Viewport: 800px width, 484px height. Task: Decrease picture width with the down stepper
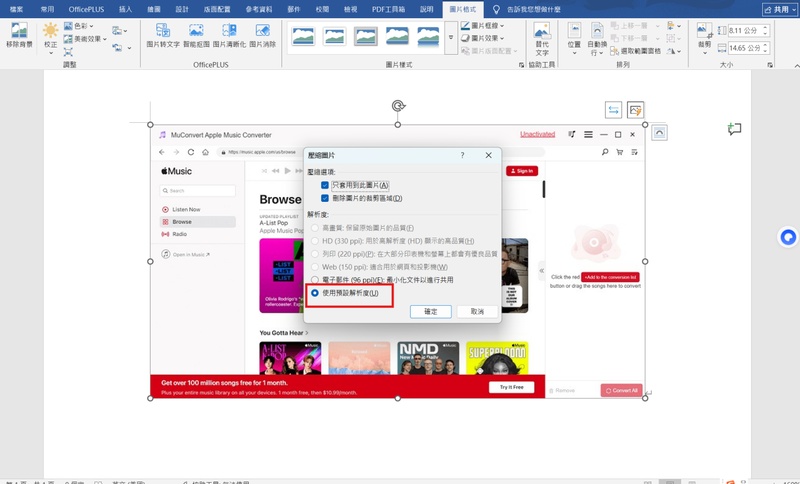click(765, 51)
